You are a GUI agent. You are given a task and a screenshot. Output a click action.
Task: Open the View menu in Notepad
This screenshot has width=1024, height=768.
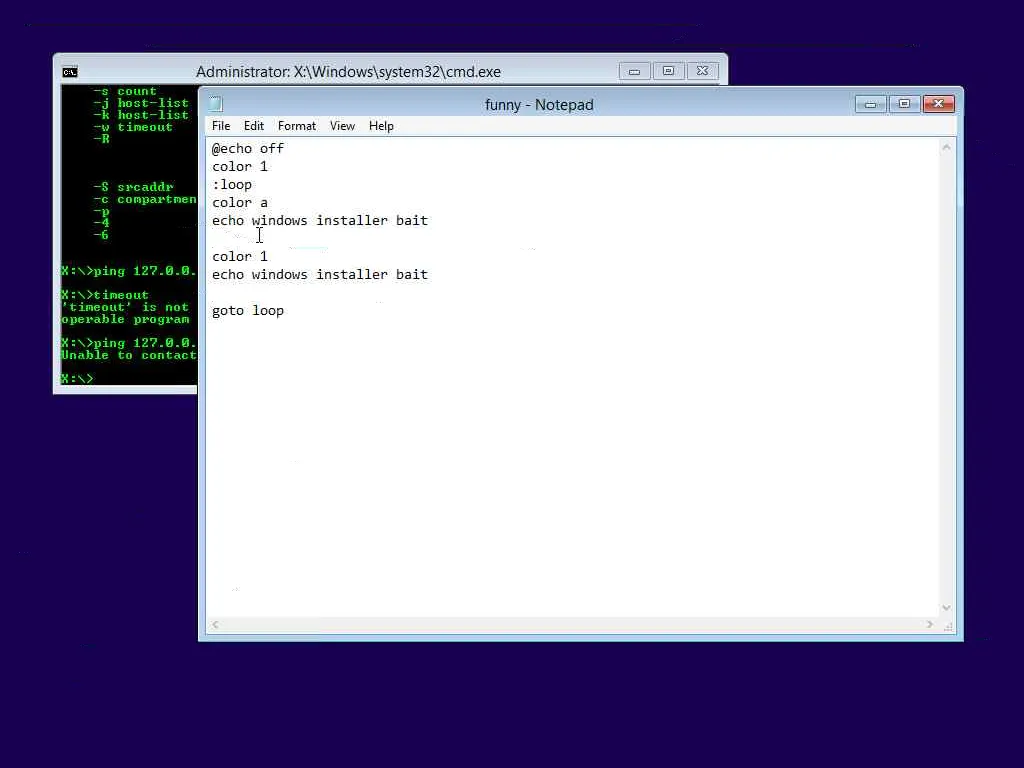tap(342, 126)
